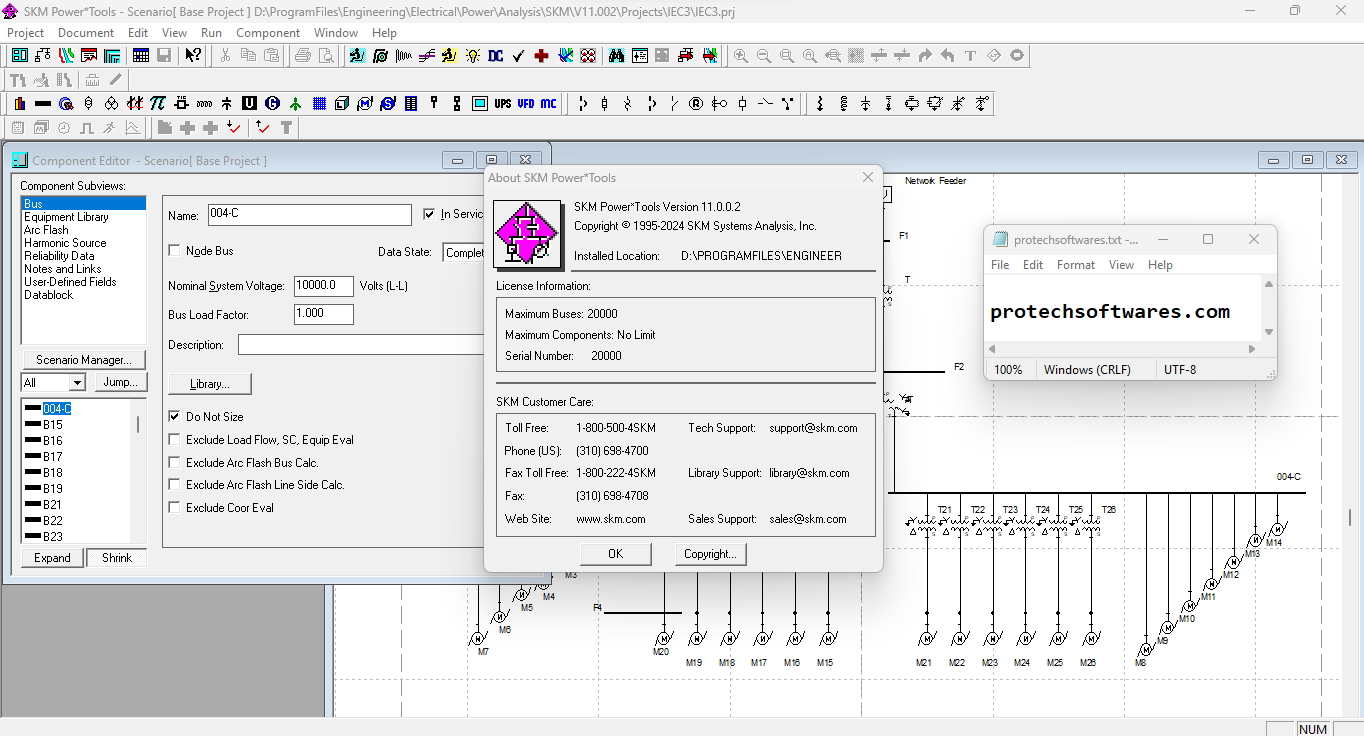
Task: Open the Run menu
Action: [211, 33]
